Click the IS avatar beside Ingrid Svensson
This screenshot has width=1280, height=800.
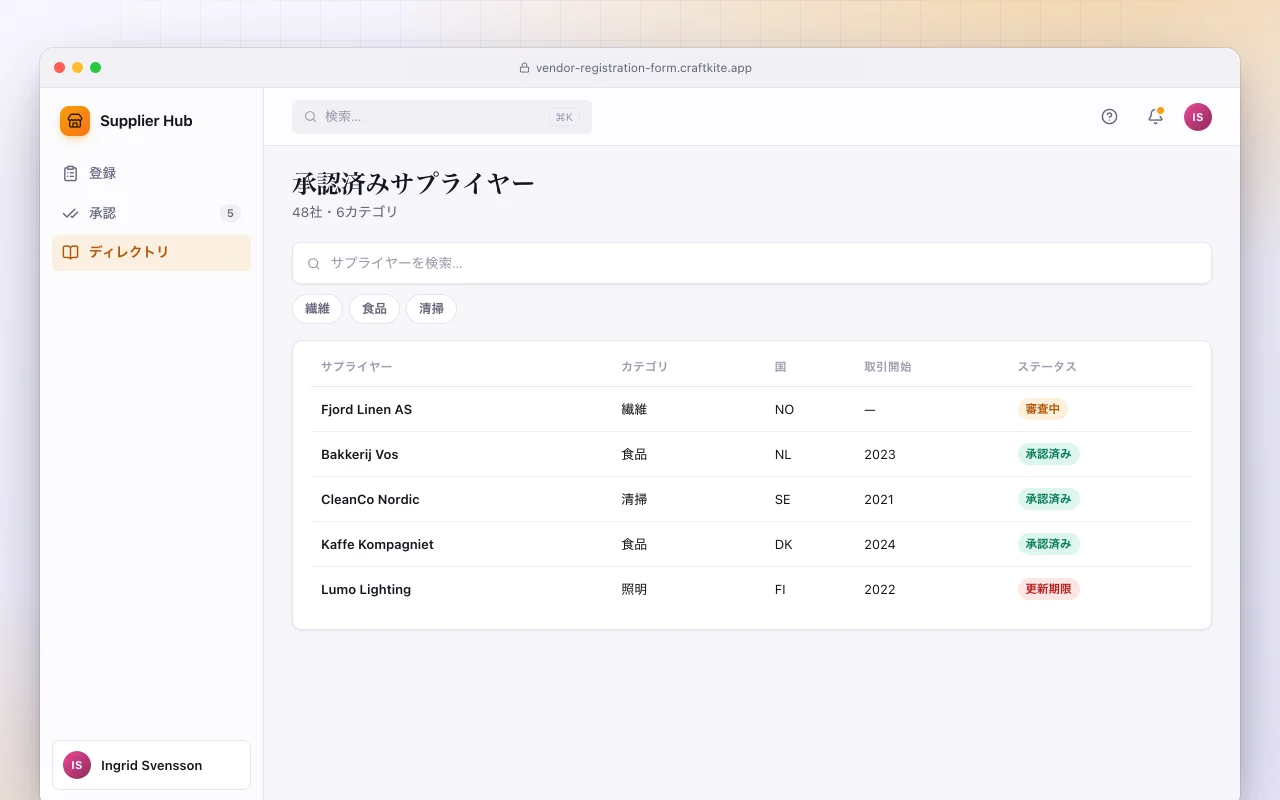[x=77, y=765]
